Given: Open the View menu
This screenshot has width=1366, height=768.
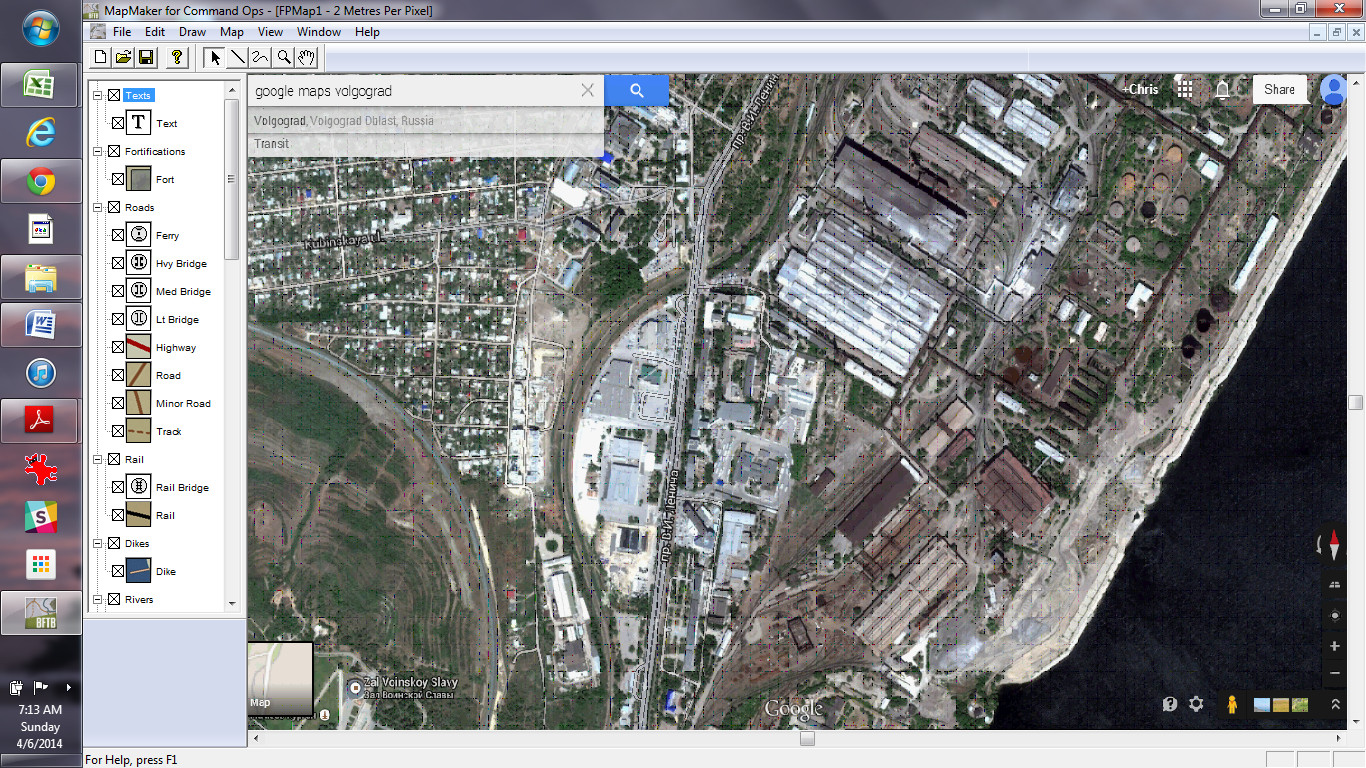Looking at the screenshot, I should coord(270,32).
